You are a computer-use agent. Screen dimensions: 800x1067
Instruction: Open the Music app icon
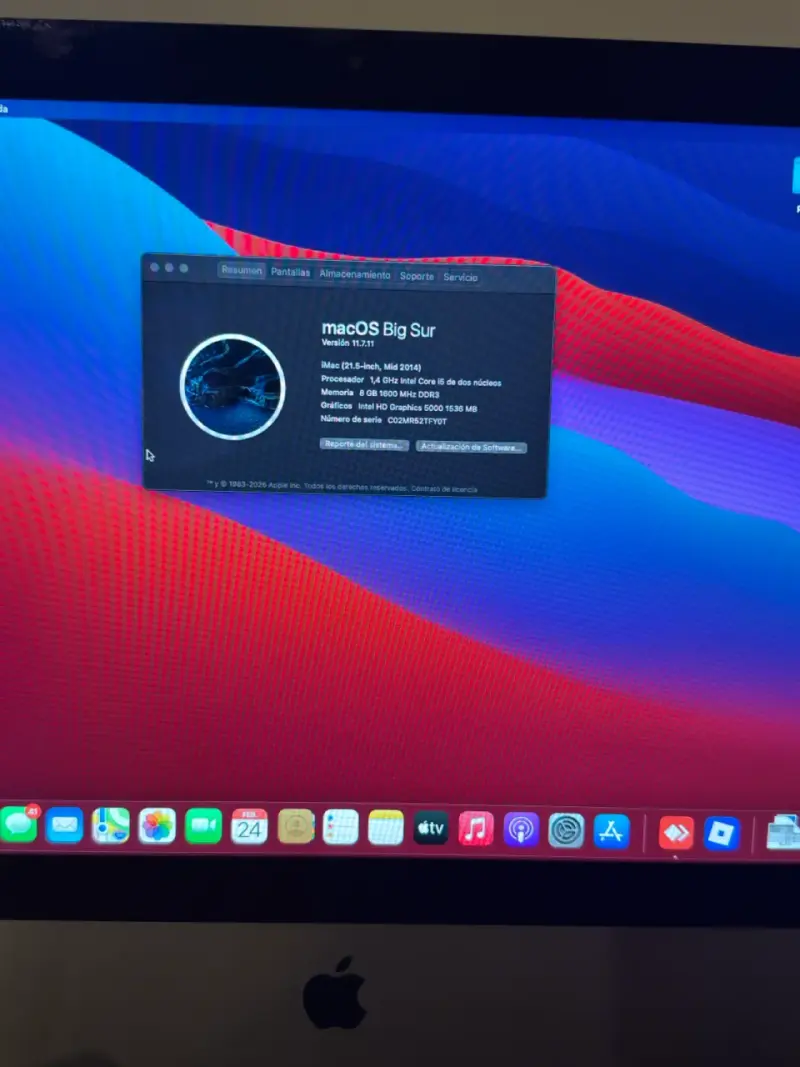coord(476,829)
